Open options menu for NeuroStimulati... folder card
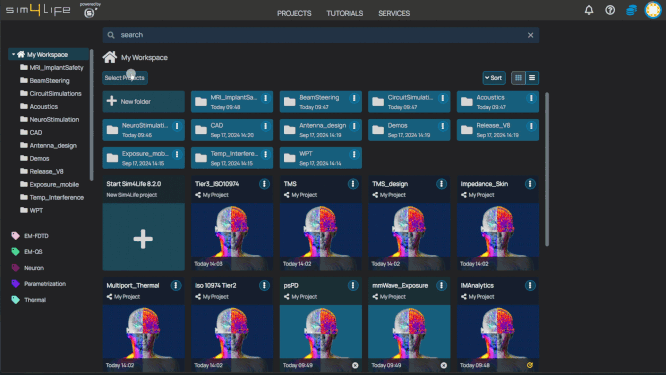This screenshot has width=666, height=375. [x=177, y=126]
